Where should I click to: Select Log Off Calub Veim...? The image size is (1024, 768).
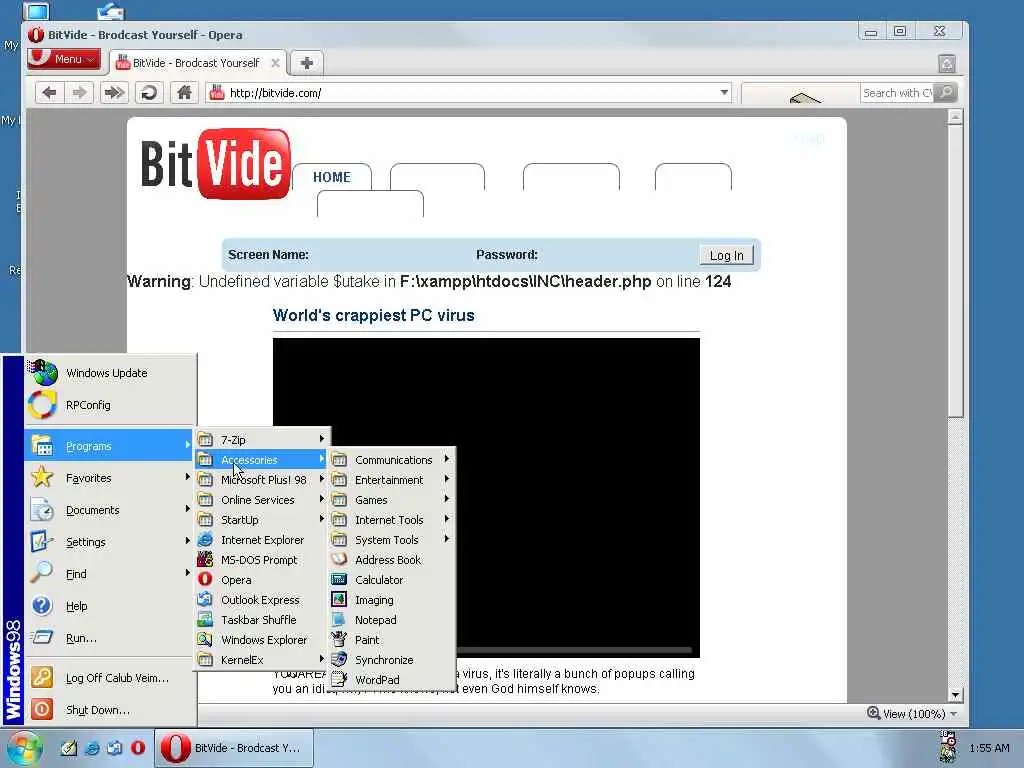click(110, 678)
